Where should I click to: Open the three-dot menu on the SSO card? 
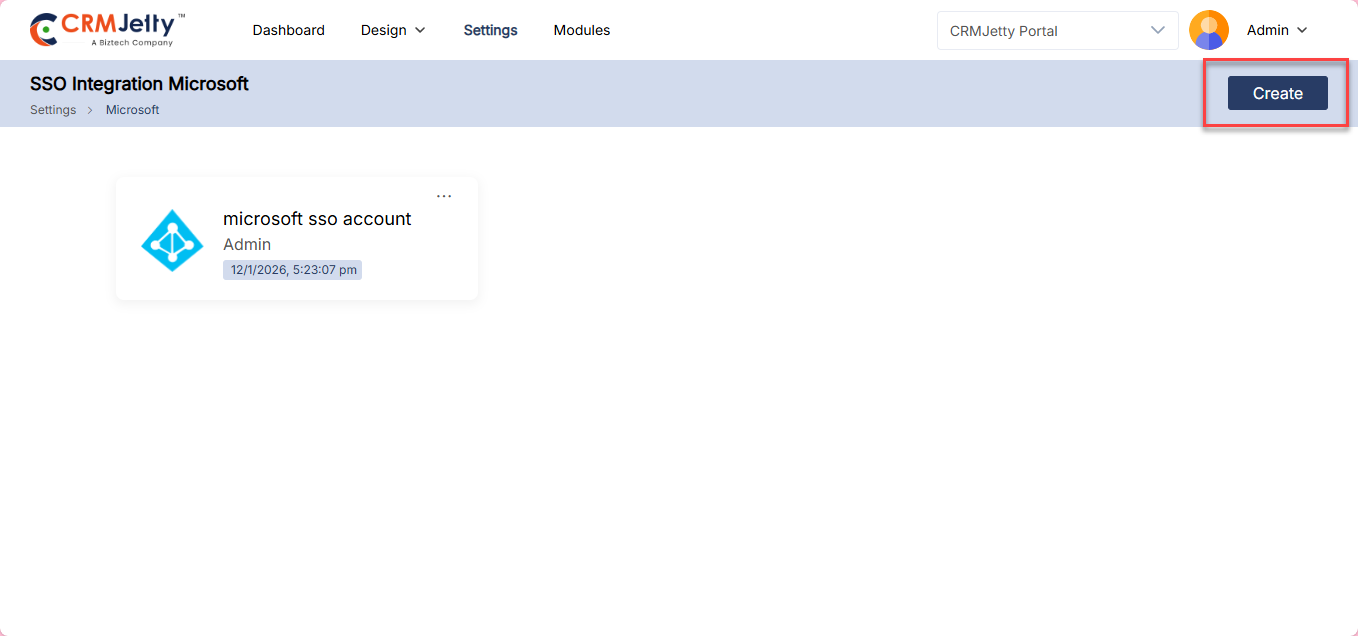pos(444,196)
